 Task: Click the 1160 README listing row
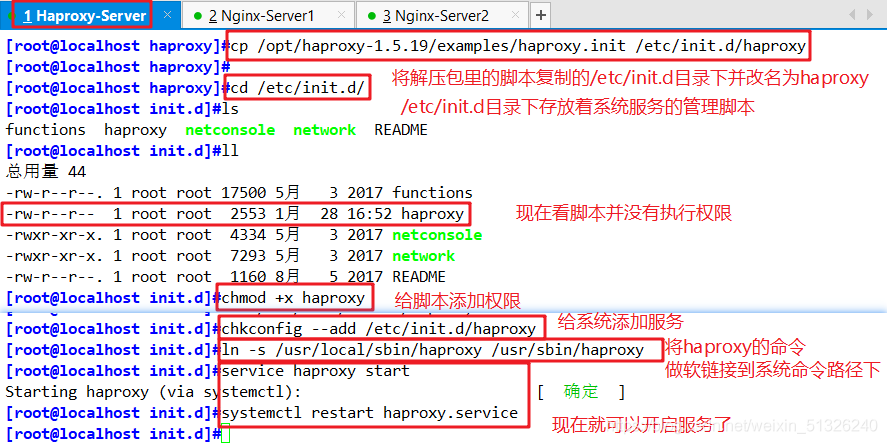coord(225,277)
